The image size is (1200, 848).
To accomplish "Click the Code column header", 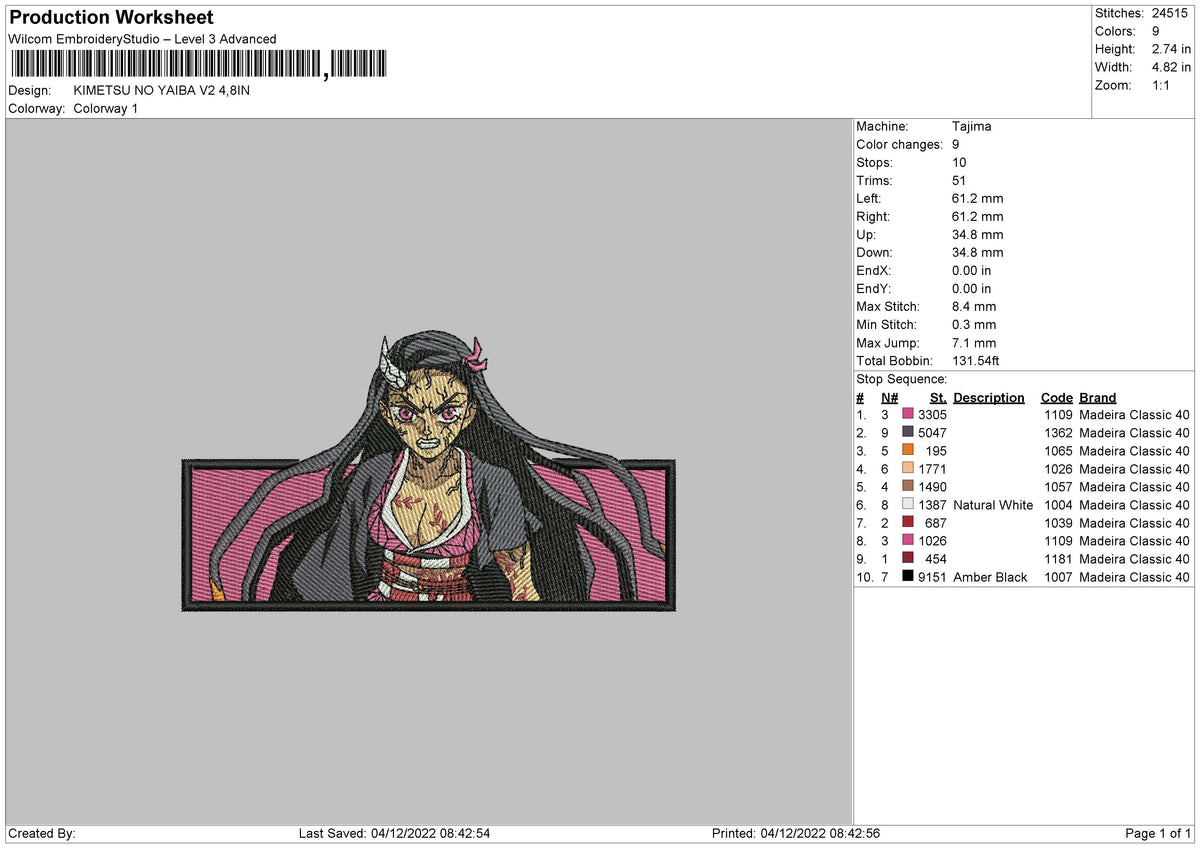I will tap(1056, 397).
